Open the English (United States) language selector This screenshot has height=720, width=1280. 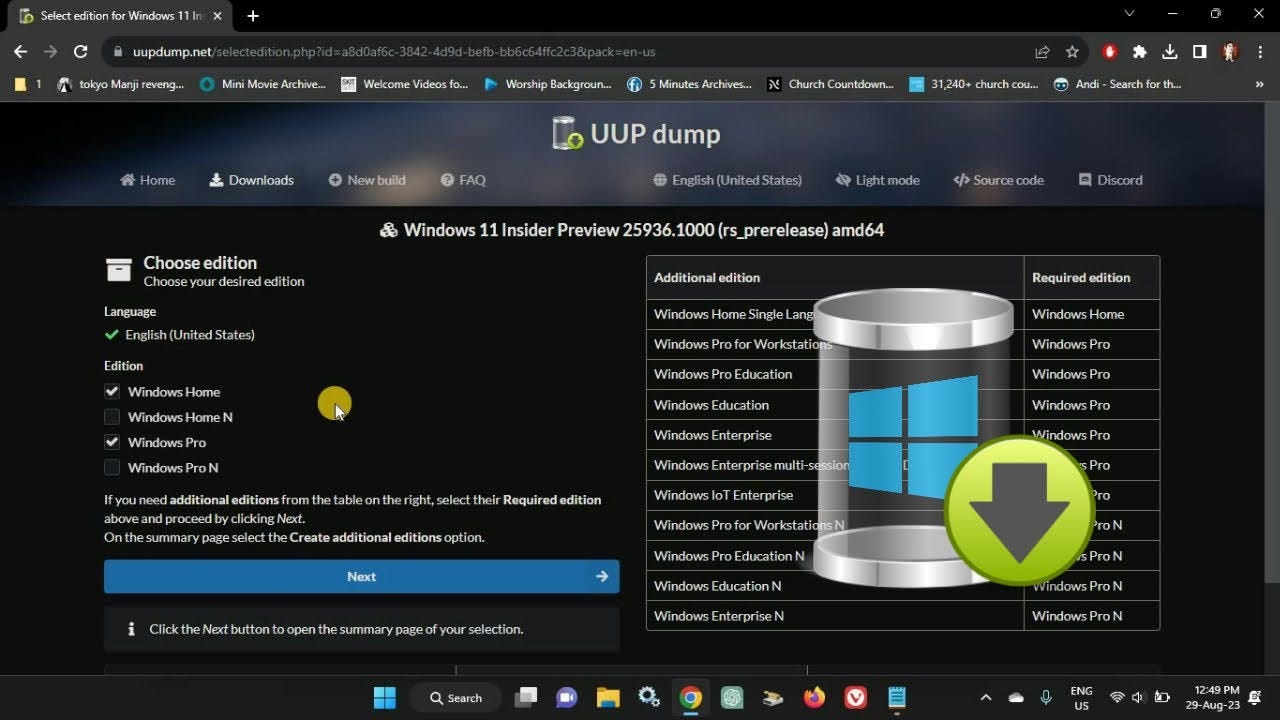point(727,180)
